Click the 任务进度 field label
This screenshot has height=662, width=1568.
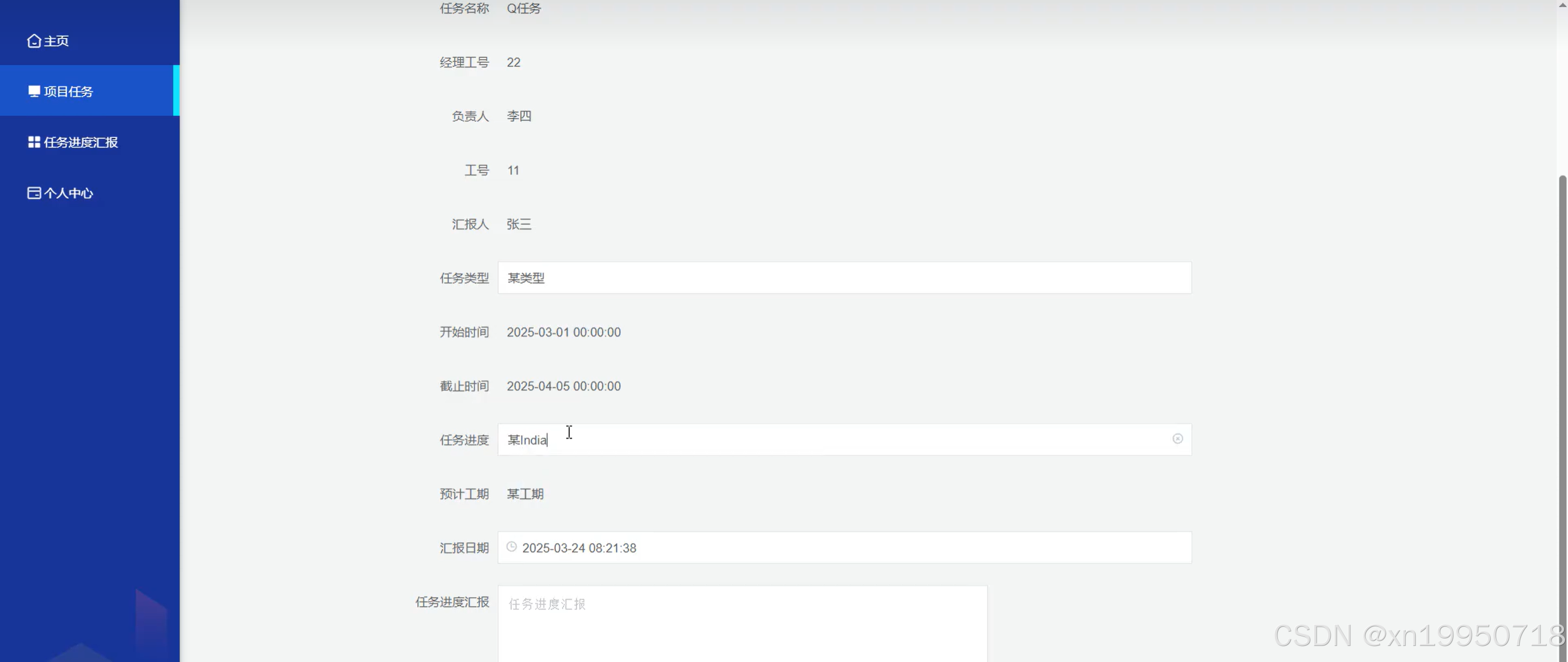(x=464, y=440)
